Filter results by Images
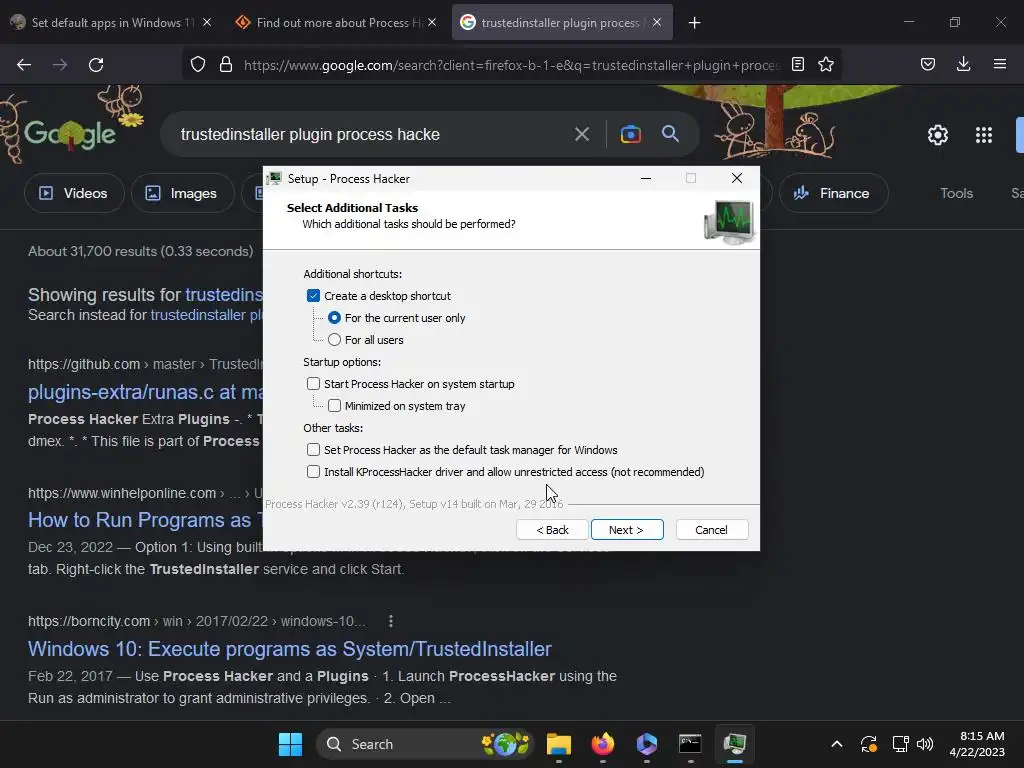 coord(182,193)
